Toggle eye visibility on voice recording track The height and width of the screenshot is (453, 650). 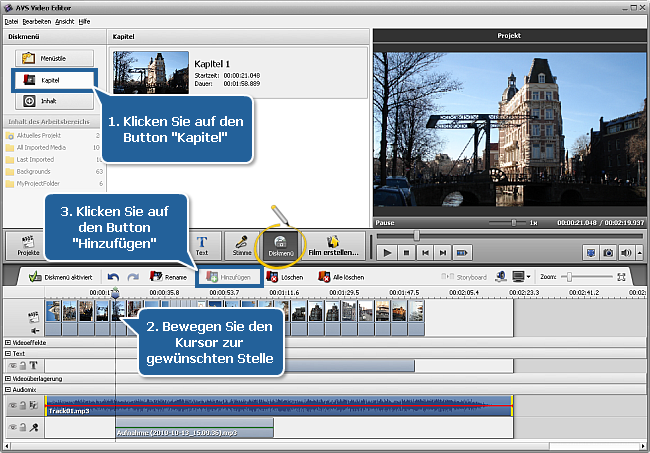[13, 428]
